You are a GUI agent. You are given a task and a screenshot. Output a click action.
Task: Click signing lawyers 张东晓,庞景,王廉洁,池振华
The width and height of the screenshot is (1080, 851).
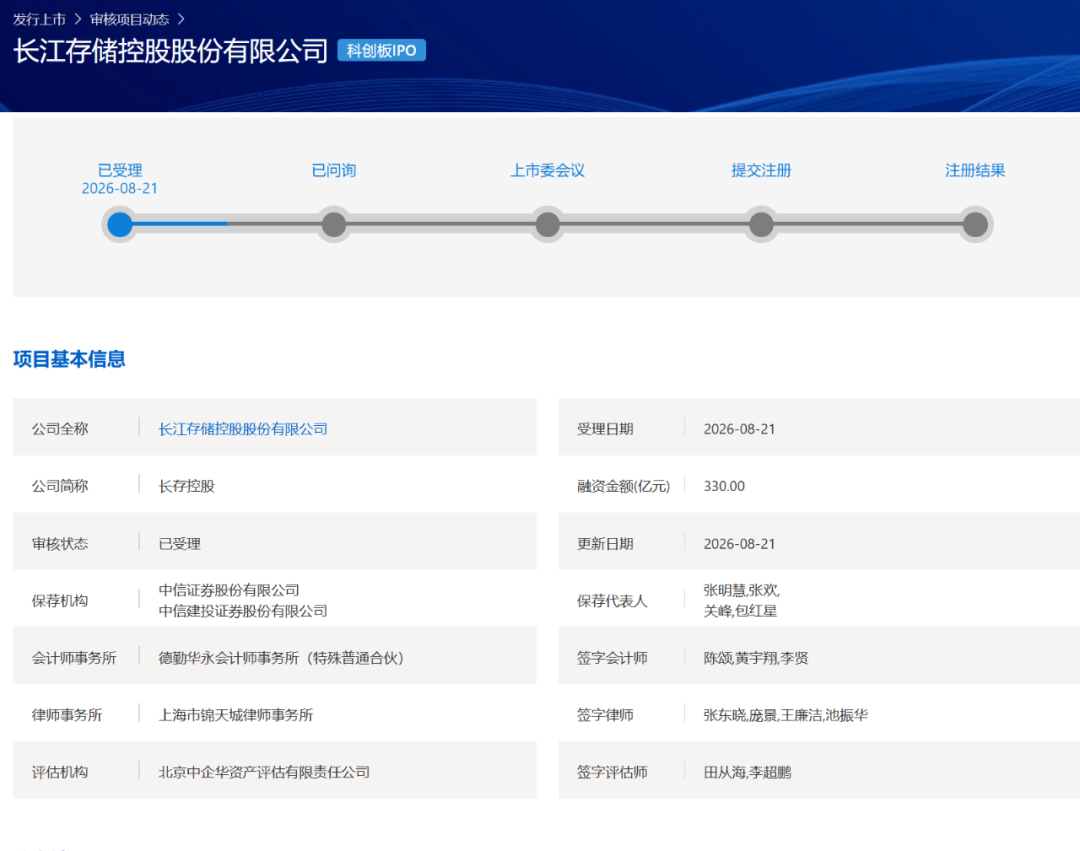pos(785,715)
